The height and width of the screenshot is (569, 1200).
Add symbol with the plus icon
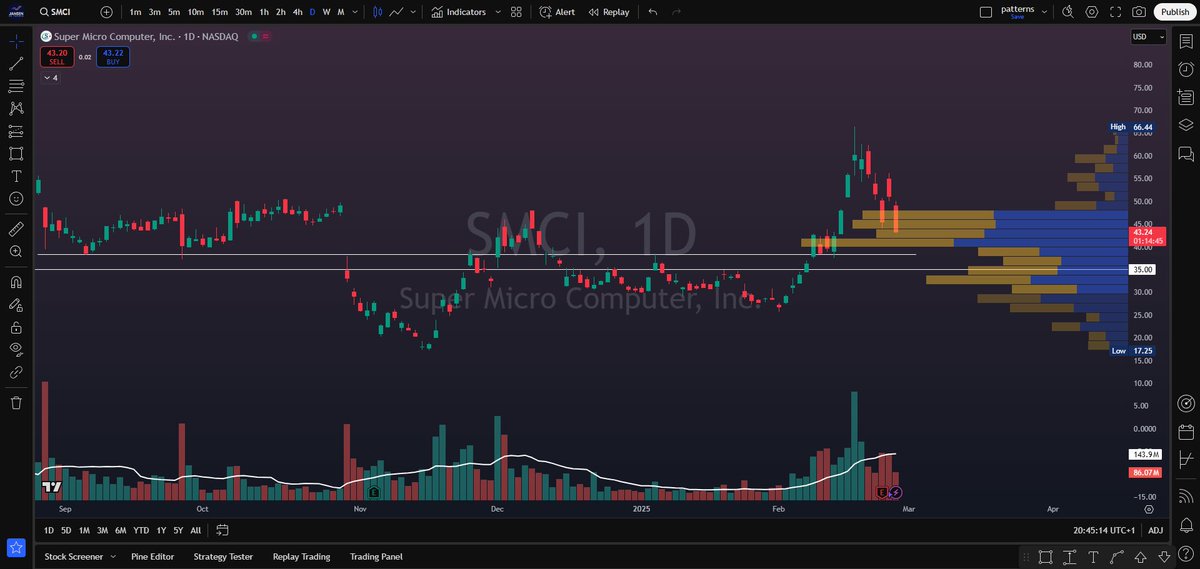(x=107, y=12)
